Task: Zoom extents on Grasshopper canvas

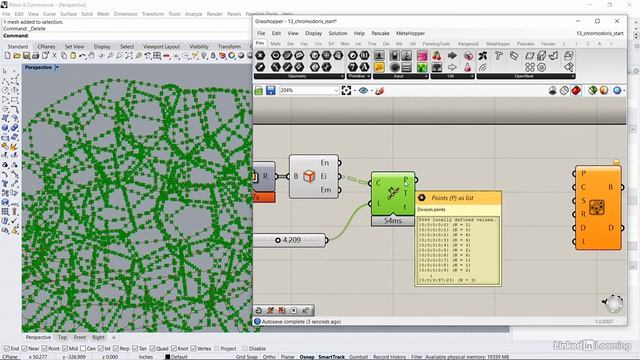Action: (346, 91)
